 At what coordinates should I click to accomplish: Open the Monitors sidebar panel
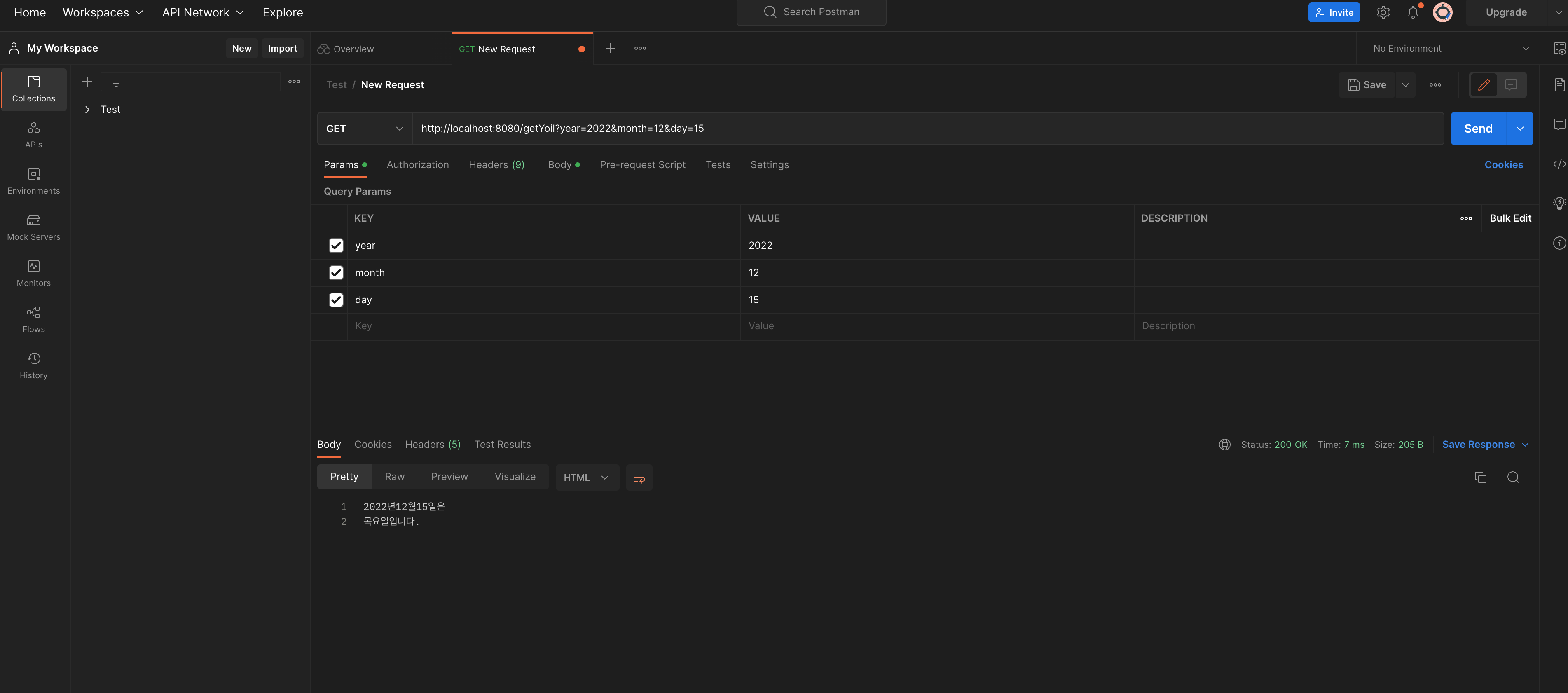click(33, 273)
